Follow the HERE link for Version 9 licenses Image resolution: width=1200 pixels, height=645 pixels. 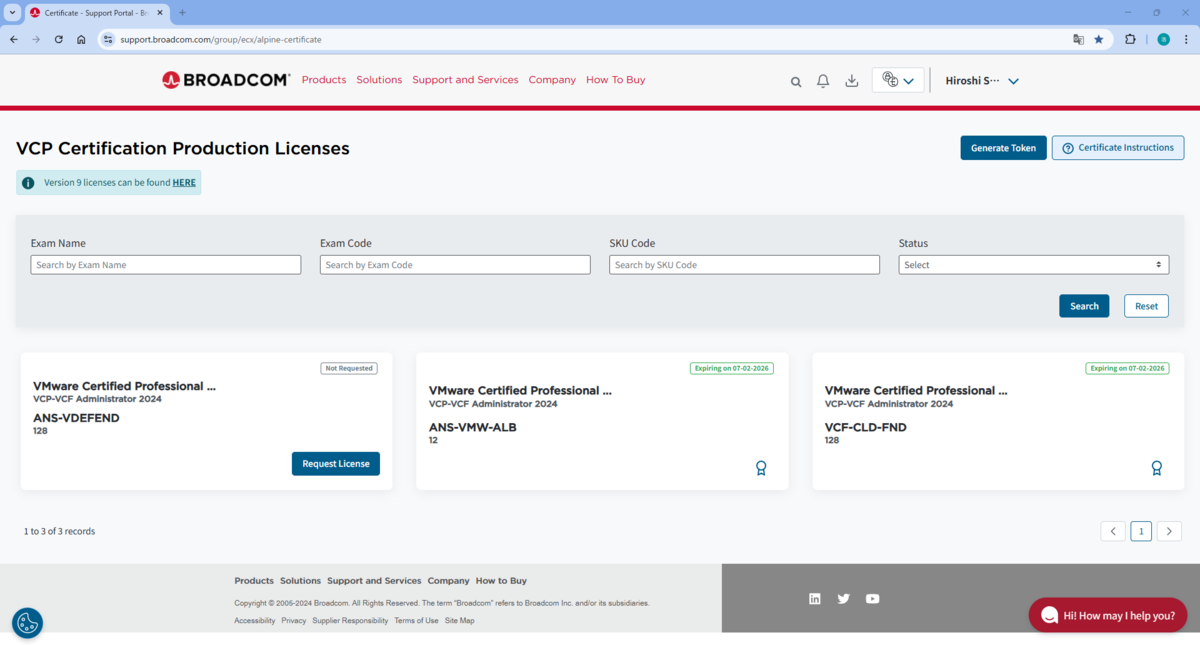point(184,183)
